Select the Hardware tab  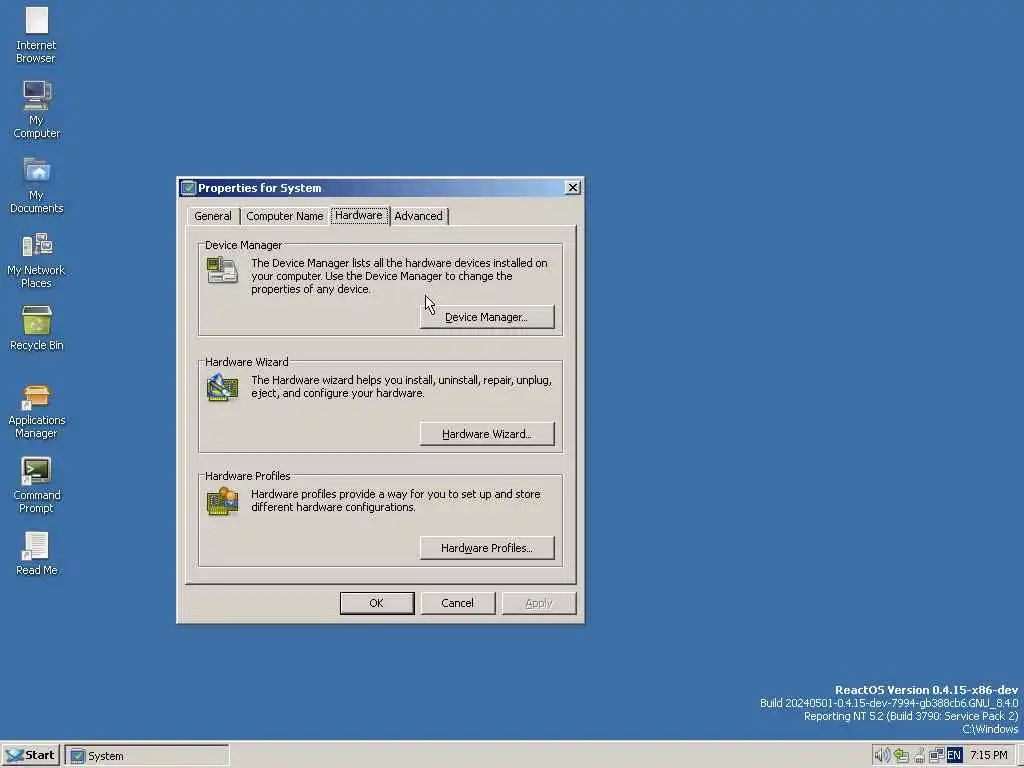coord(359,216)
